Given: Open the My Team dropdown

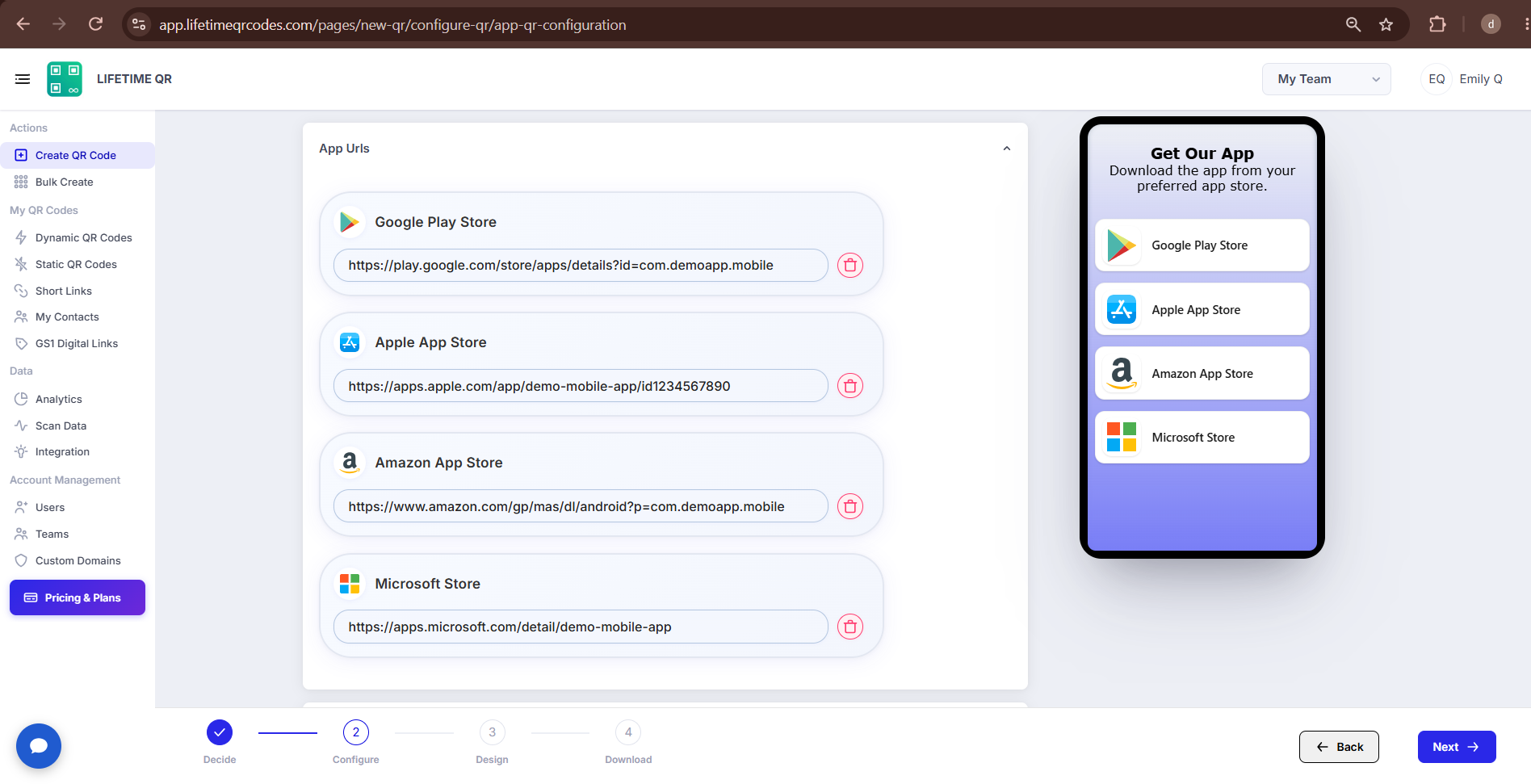Looking at the screenshot, I should click(1326, 79).
